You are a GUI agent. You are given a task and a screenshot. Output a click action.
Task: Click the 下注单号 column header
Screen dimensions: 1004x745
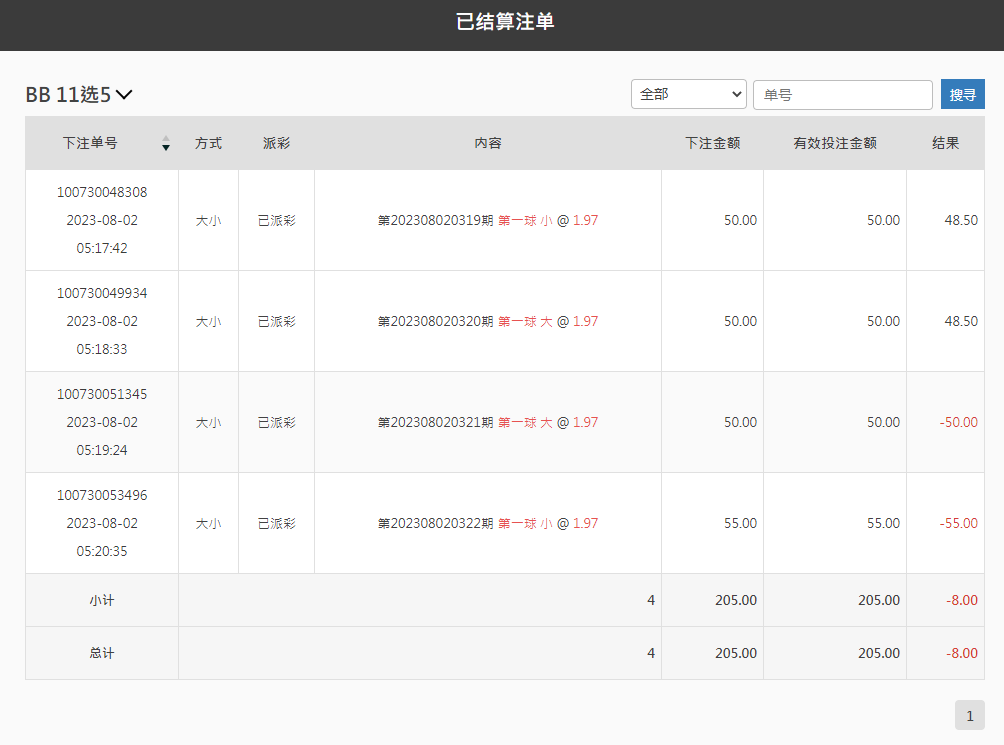coord(90,143)
